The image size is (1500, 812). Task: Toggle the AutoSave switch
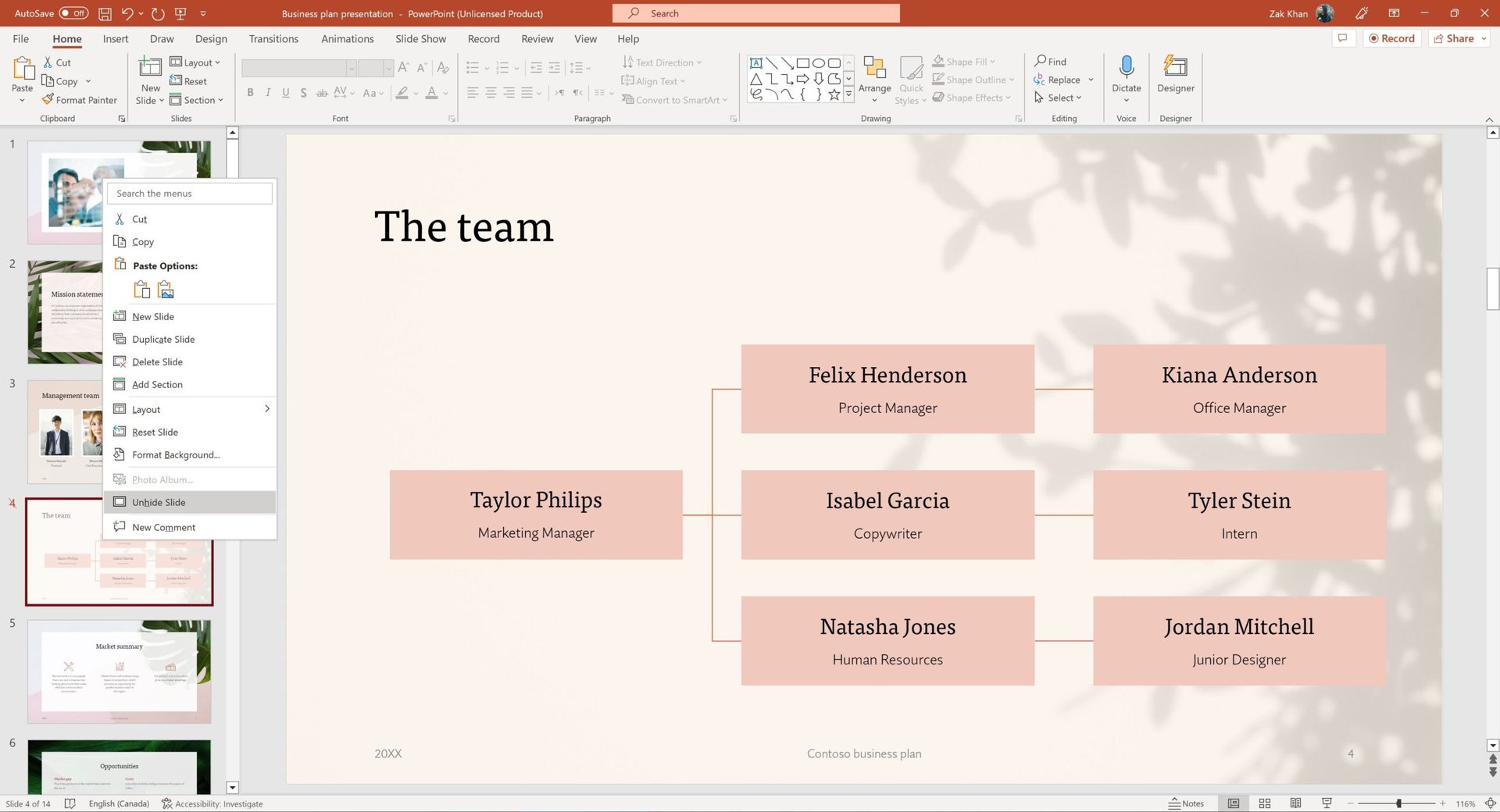73,13
